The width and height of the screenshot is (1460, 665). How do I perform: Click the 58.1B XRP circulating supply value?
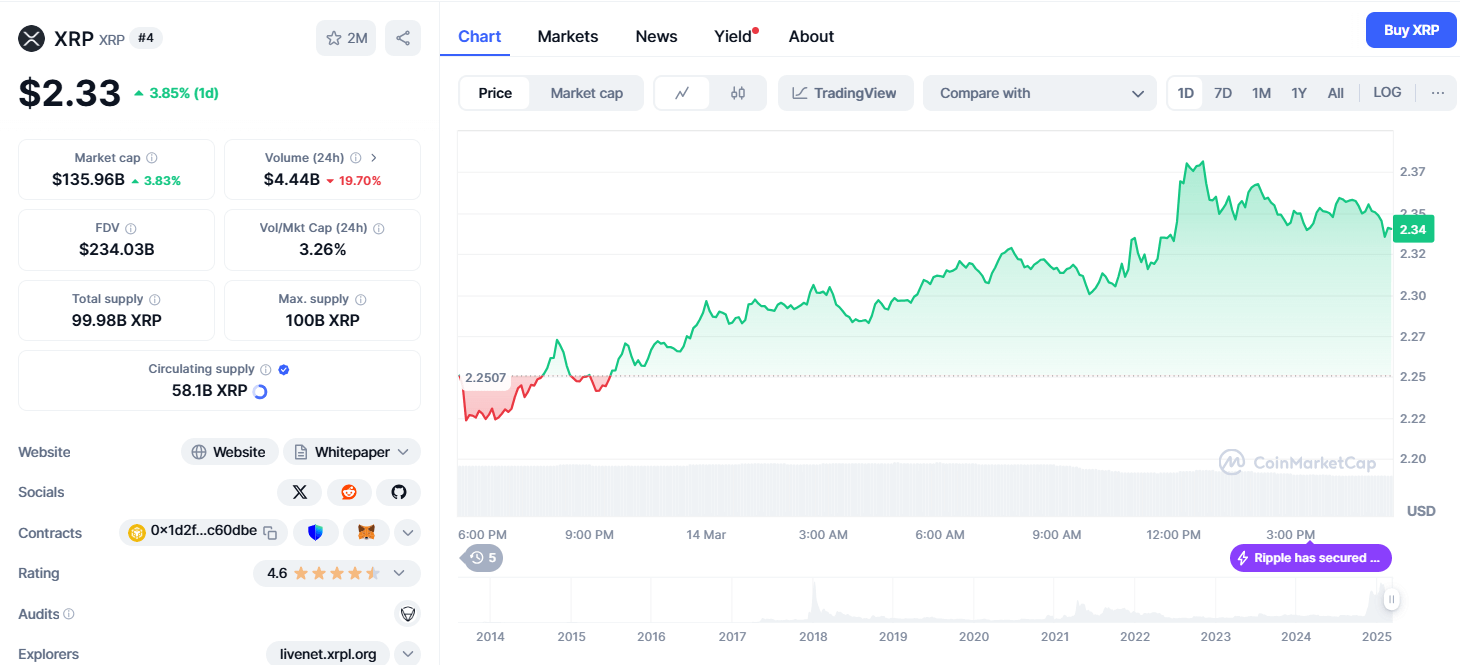tap(209, 391)
